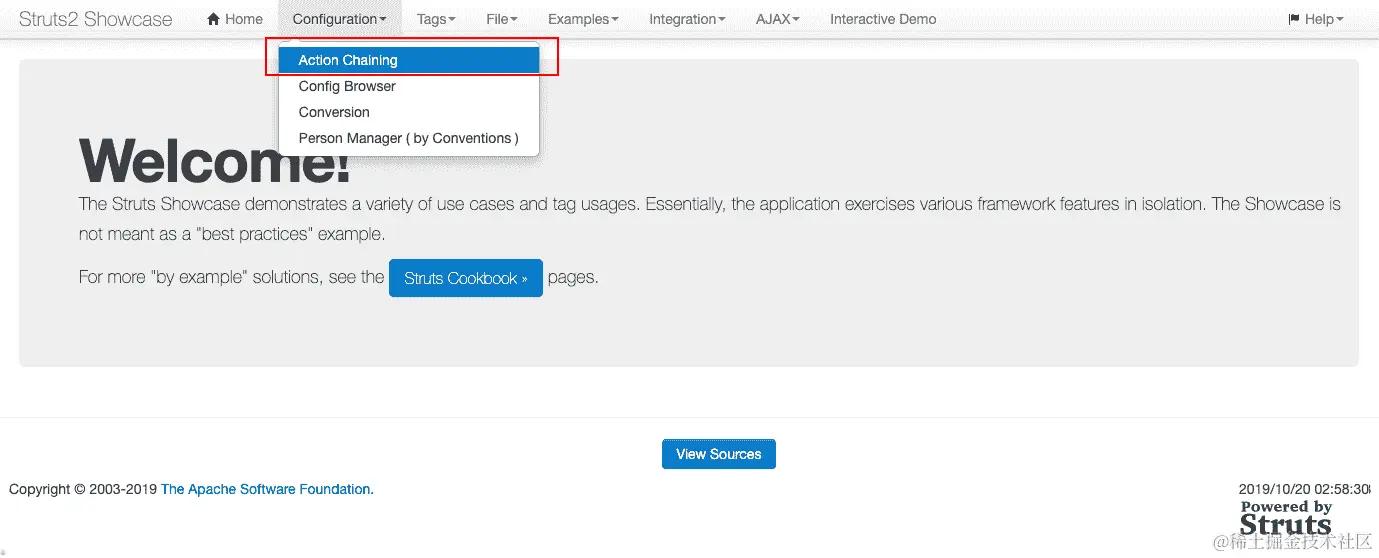Open the Integration dropdown
Screen dimensions: 1379x558
point(687,19)
